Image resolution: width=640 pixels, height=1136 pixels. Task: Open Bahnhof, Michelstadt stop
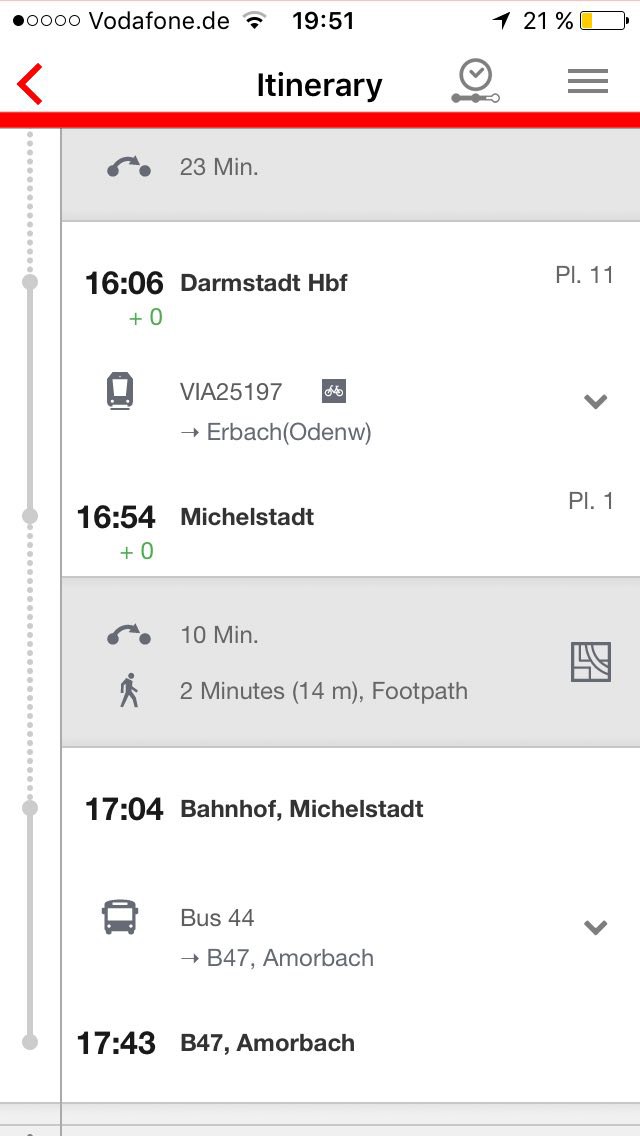pos(302,809)
